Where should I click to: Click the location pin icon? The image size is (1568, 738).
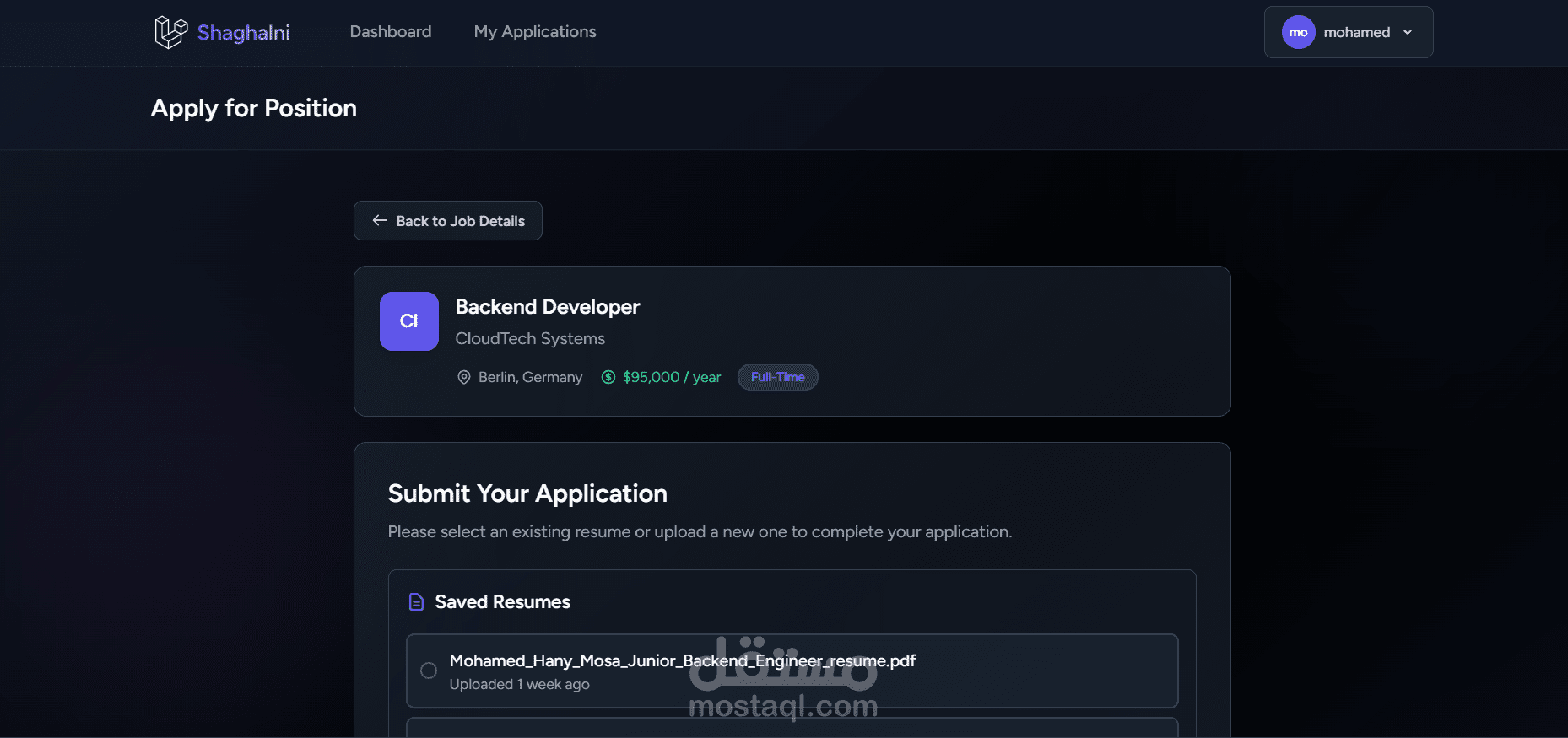coord(463,377)
